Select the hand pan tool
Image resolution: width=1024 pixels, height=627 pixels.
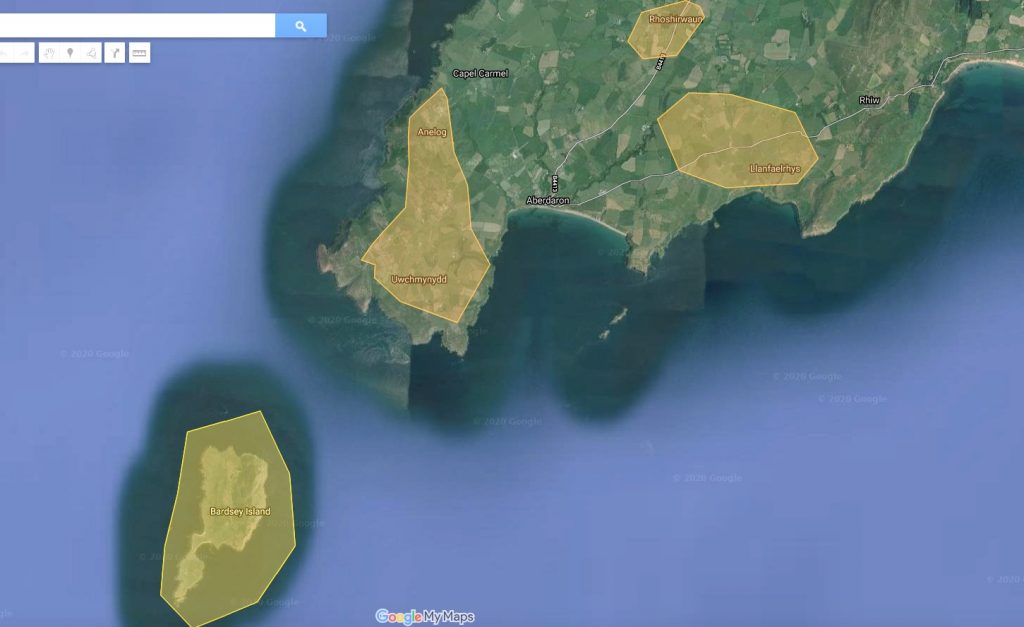click(x=49, y=53)
